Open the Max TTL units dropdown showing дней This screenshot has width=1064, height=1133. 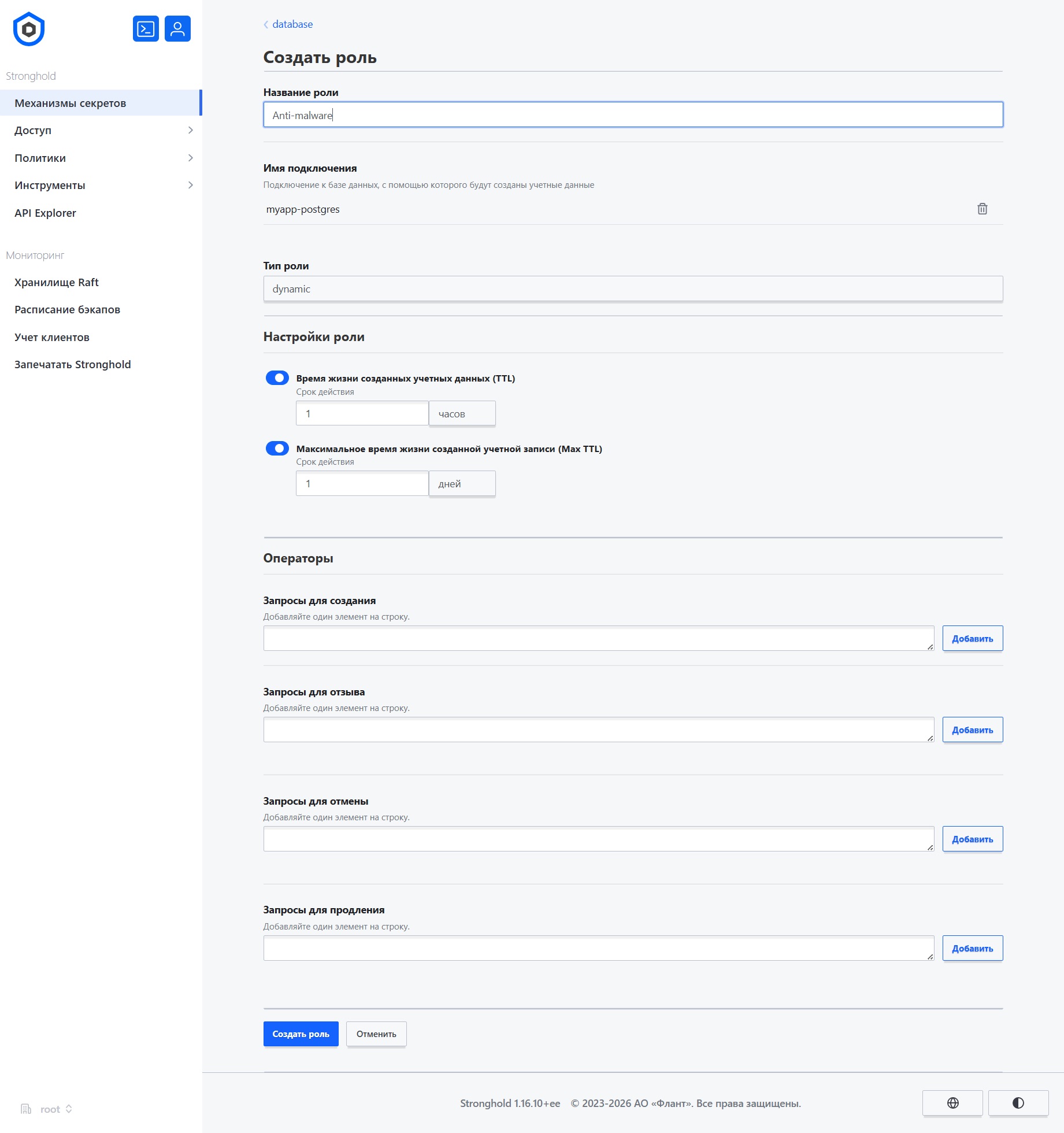click(x=462, y=483)
